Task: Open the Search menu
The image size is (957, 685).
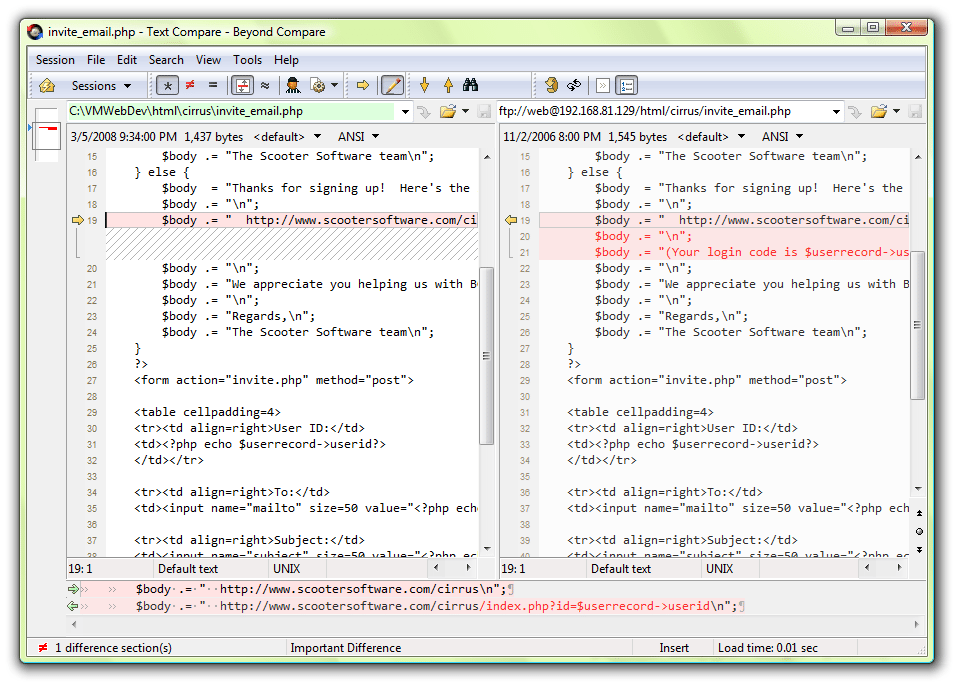Action: pos(166,59)
